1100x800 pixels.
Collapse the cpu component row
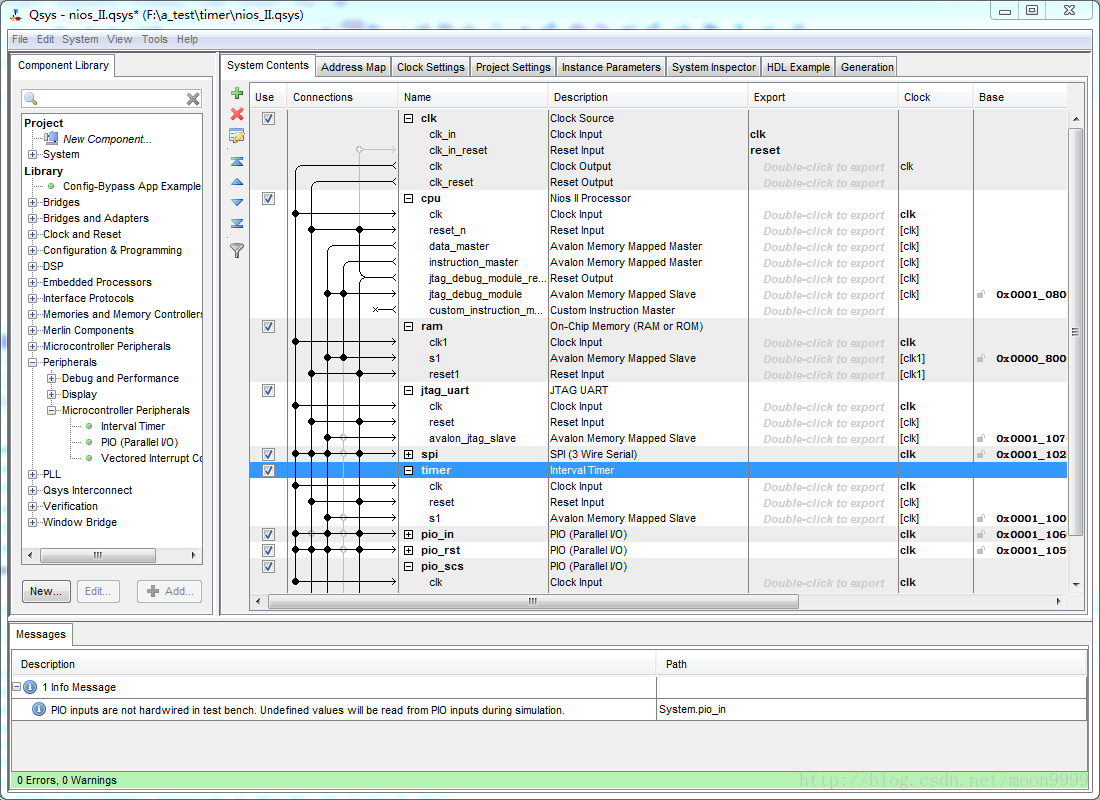(408, 199)
